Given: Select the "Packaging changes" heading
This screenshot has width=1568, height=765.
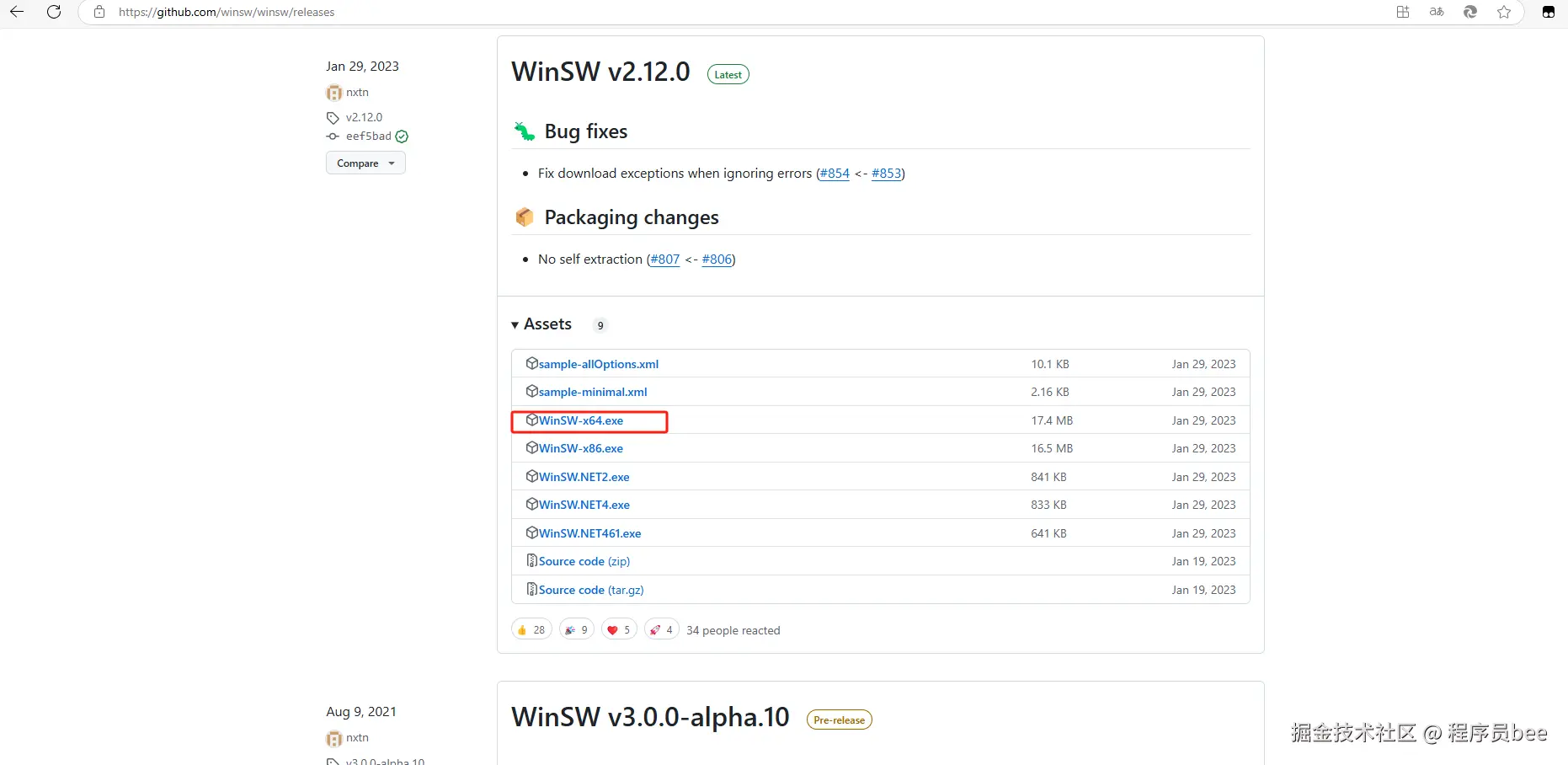Looking at the screenshot, I should coord(632,217).
